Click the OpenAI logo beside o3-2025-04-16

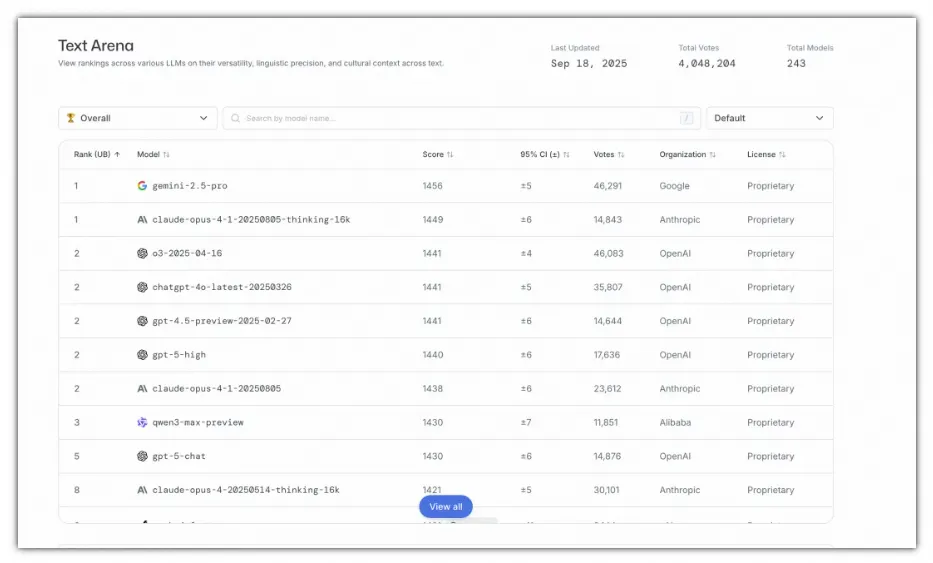point(142,254)
